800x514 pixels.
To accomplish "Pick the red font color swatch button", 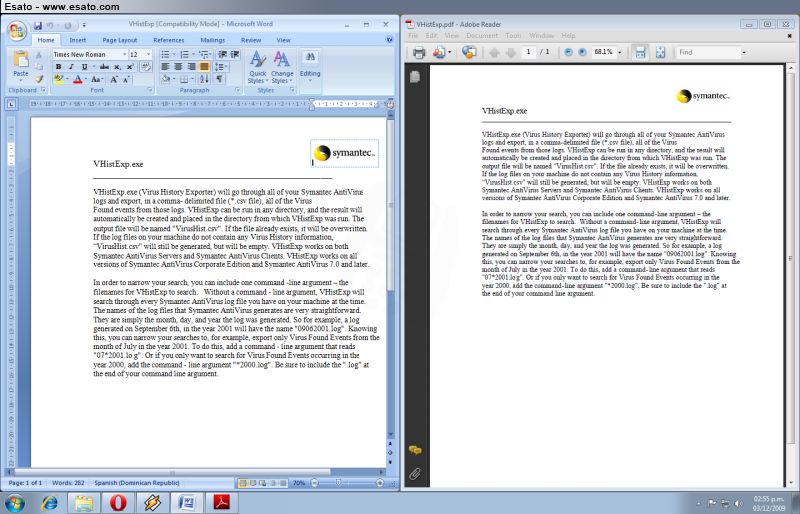I will pos(78,79).
